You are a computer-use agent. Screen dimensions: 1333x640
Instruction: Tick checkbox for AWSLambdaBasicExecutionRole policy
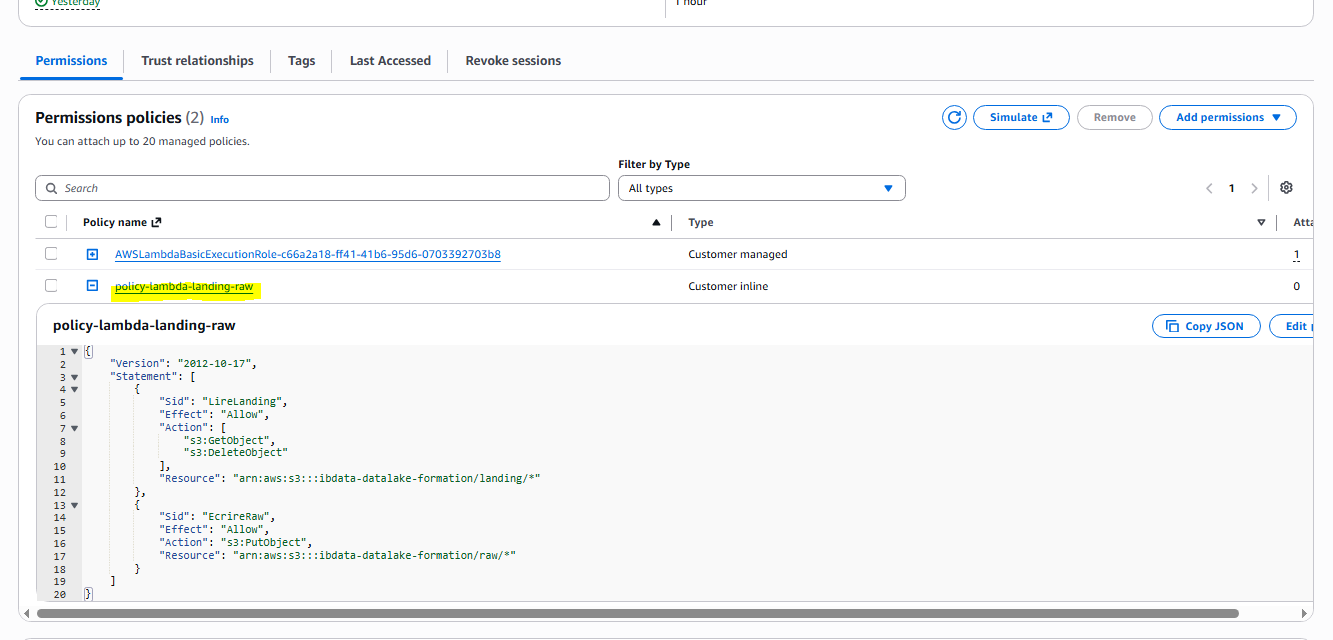click(x=51, y=254)
